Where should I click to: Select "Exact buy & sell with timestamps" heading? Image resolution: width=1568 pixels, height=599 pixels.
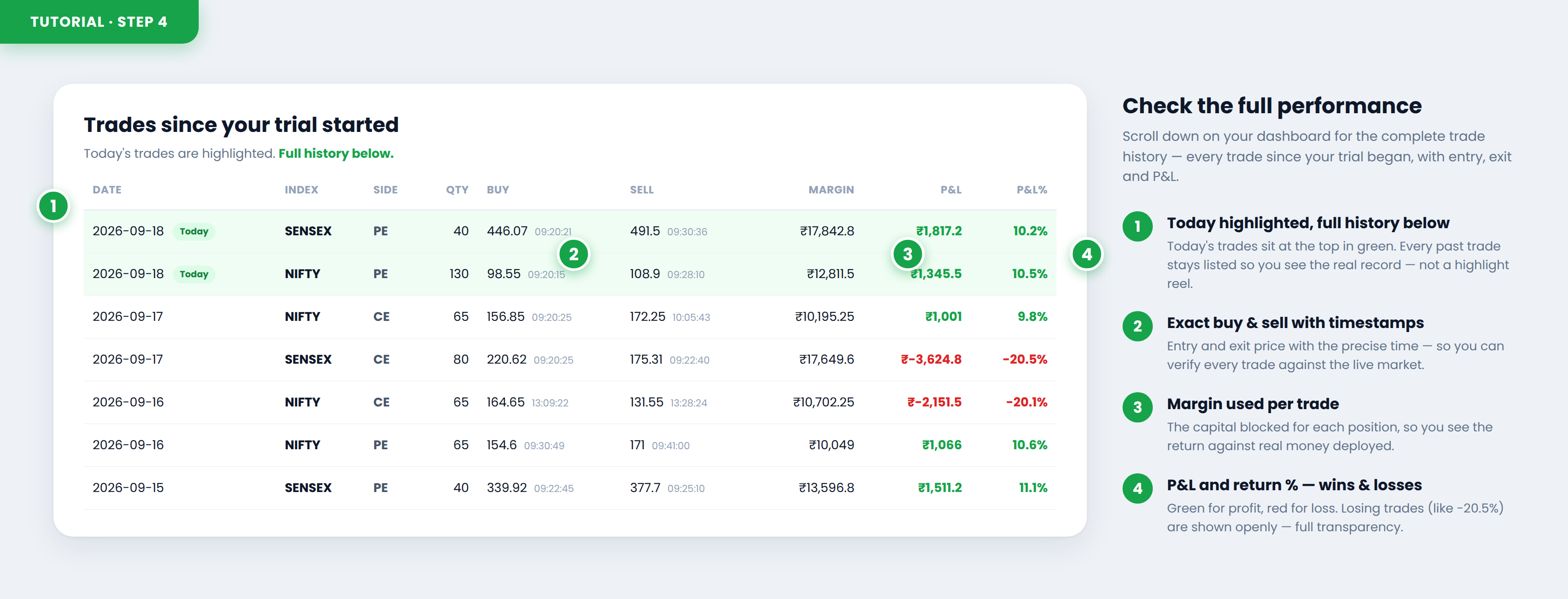click(x=1294, y=323)
